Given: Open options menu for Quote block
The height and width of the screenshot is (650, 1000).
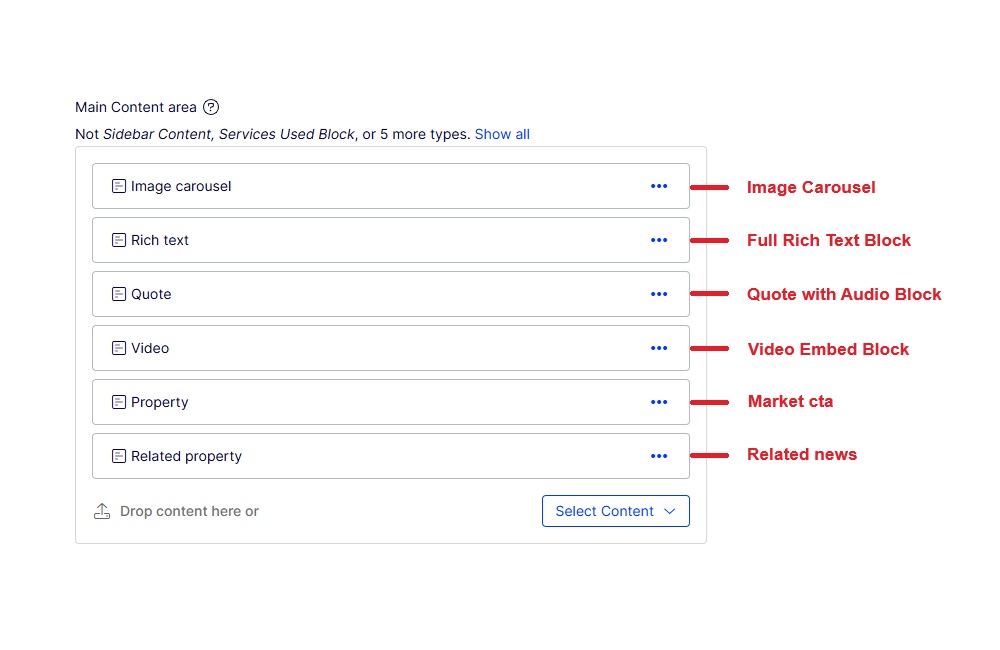Looking at the screenshot, I should (x=659, y=294).
